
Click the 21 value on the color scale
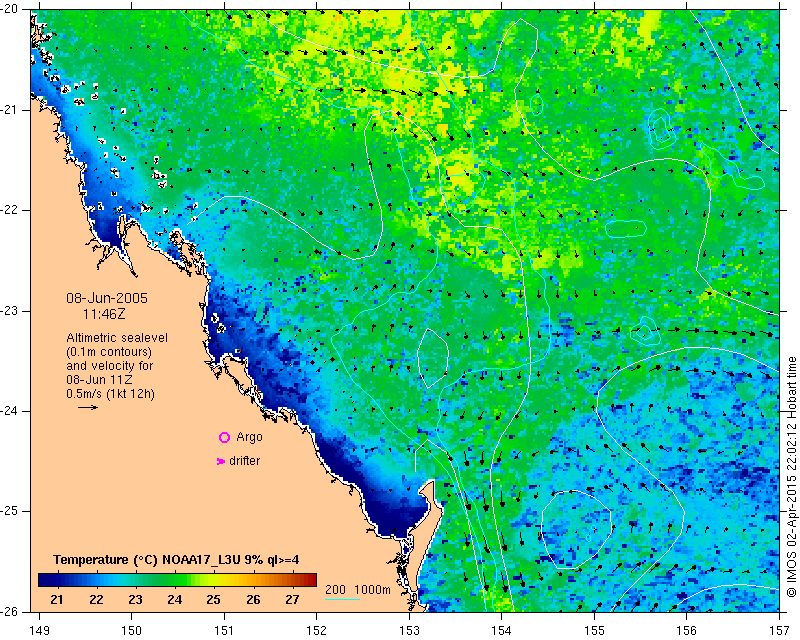57,600
